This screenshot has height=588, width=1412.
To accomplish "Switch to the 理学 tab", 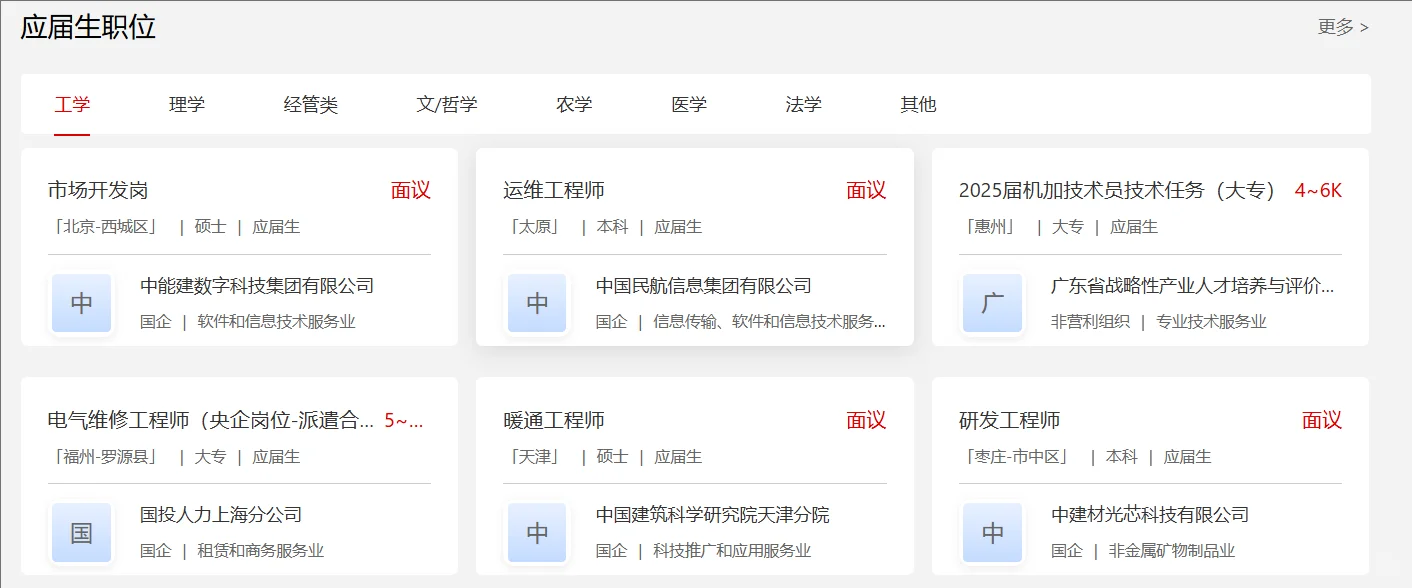I will pyautogui.click(x=187, y=104).
